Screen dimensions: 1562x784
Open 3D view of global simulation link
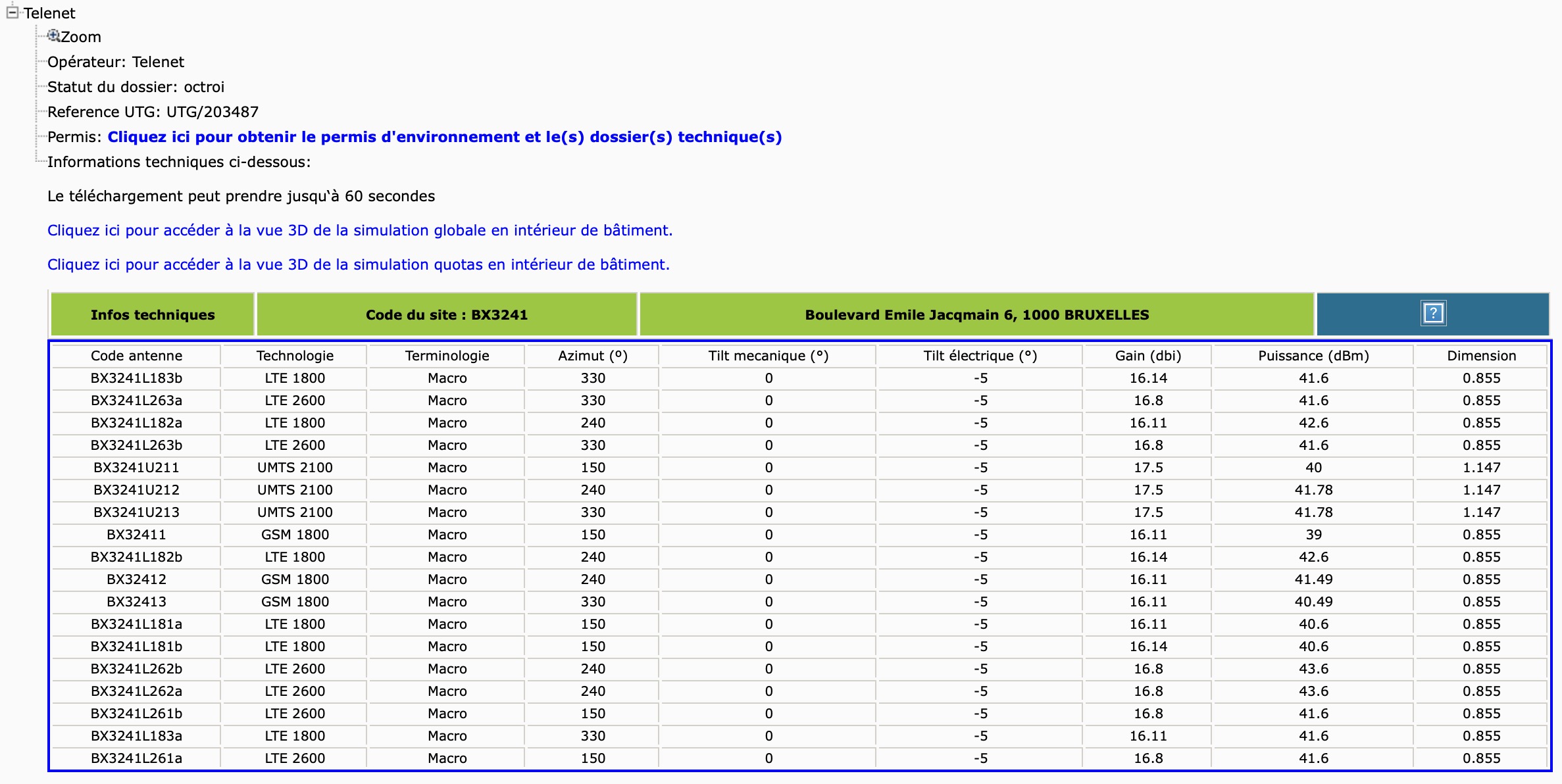click(x=360, y=230)
